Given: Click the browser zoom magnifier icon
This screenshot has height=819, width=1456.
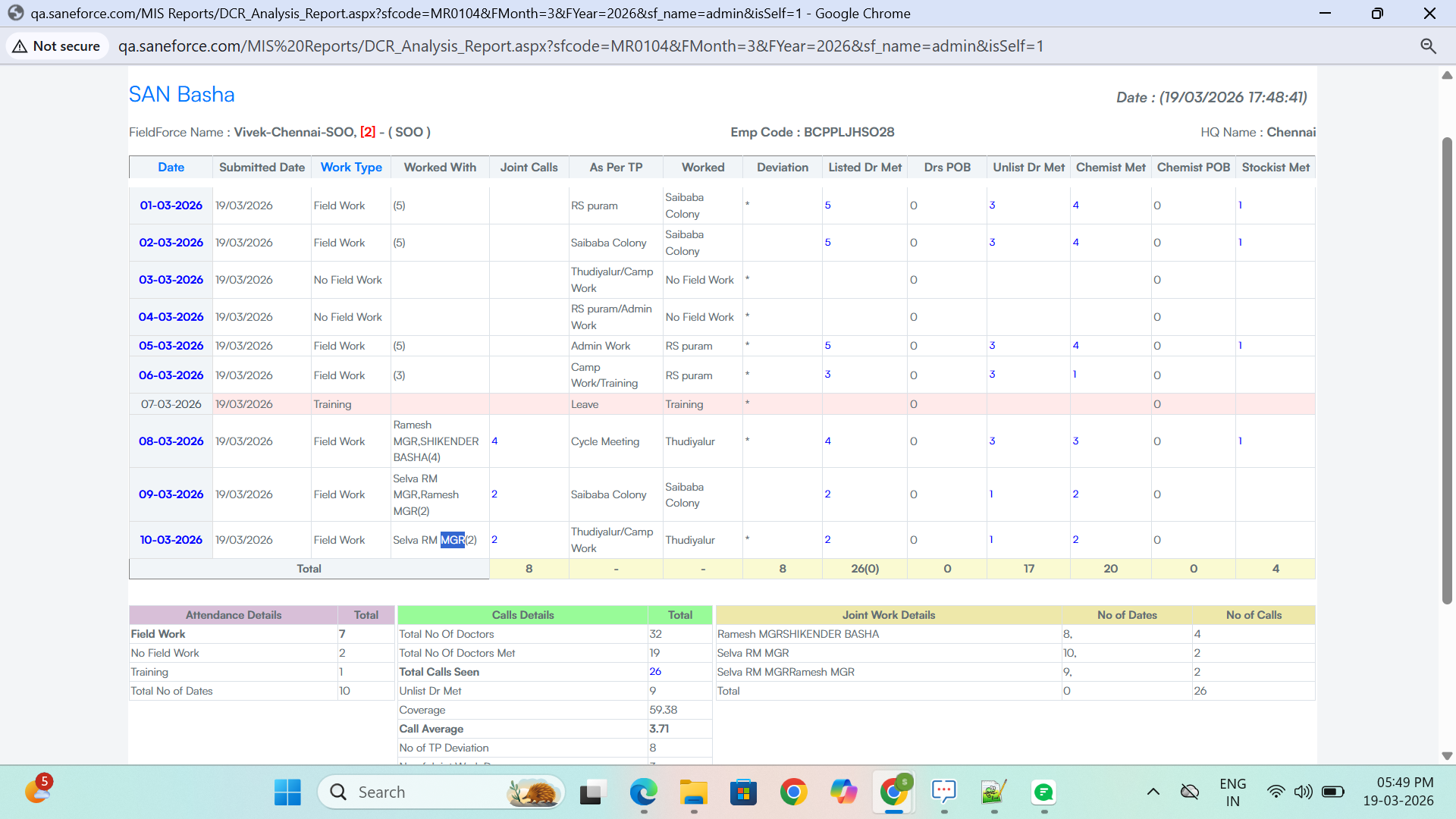Looking at the screenshot, I should click(1428, 46).
